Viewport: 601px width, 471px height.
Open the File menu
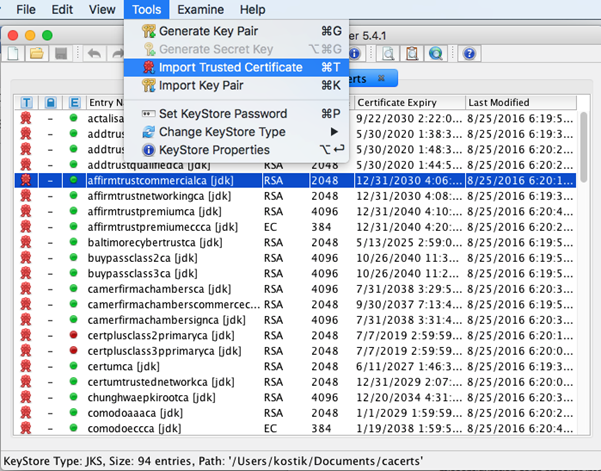[x=26, y=9]
